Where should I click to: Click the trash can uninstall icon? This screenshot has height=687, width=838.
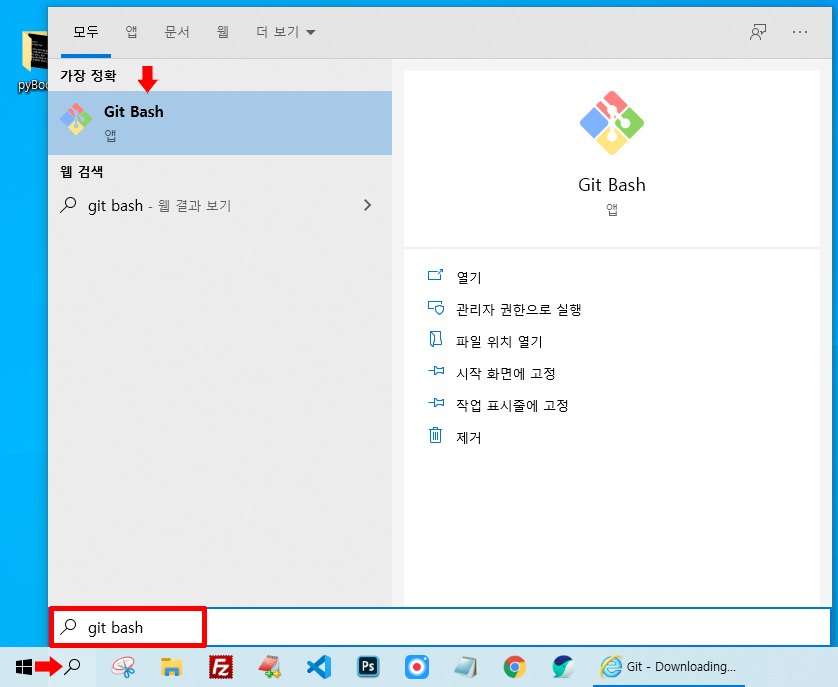coord(436,435)
